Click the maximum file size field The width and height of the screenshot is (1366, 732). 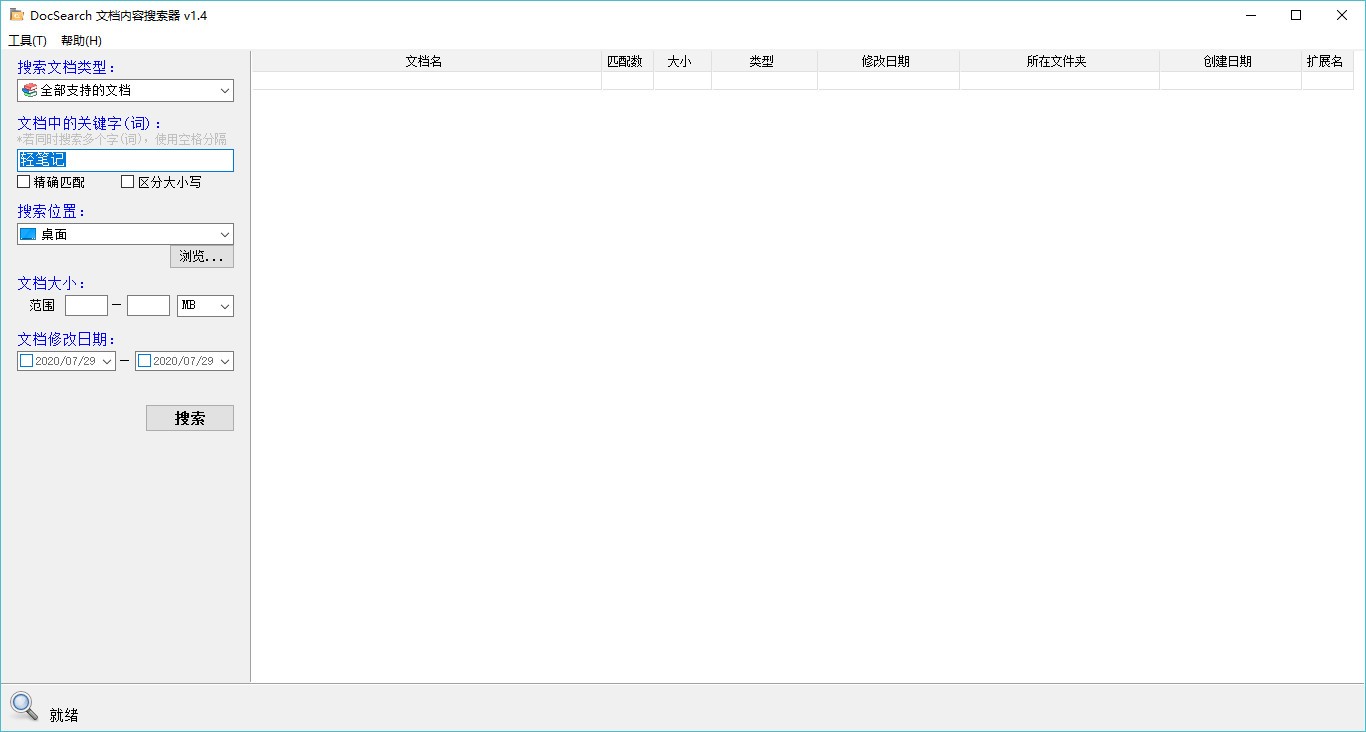(148, 305)
